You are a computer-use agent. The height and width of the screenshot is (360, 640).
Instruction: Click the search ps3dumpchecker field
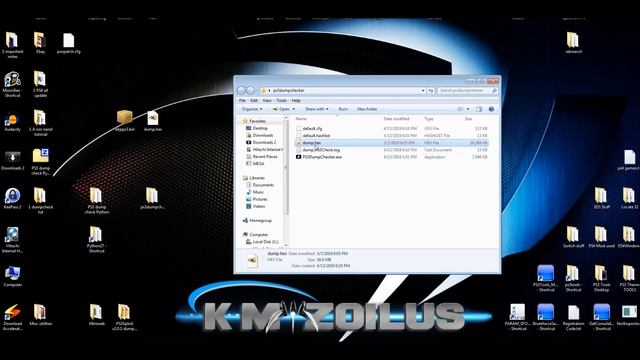click(x=467, y=90)
